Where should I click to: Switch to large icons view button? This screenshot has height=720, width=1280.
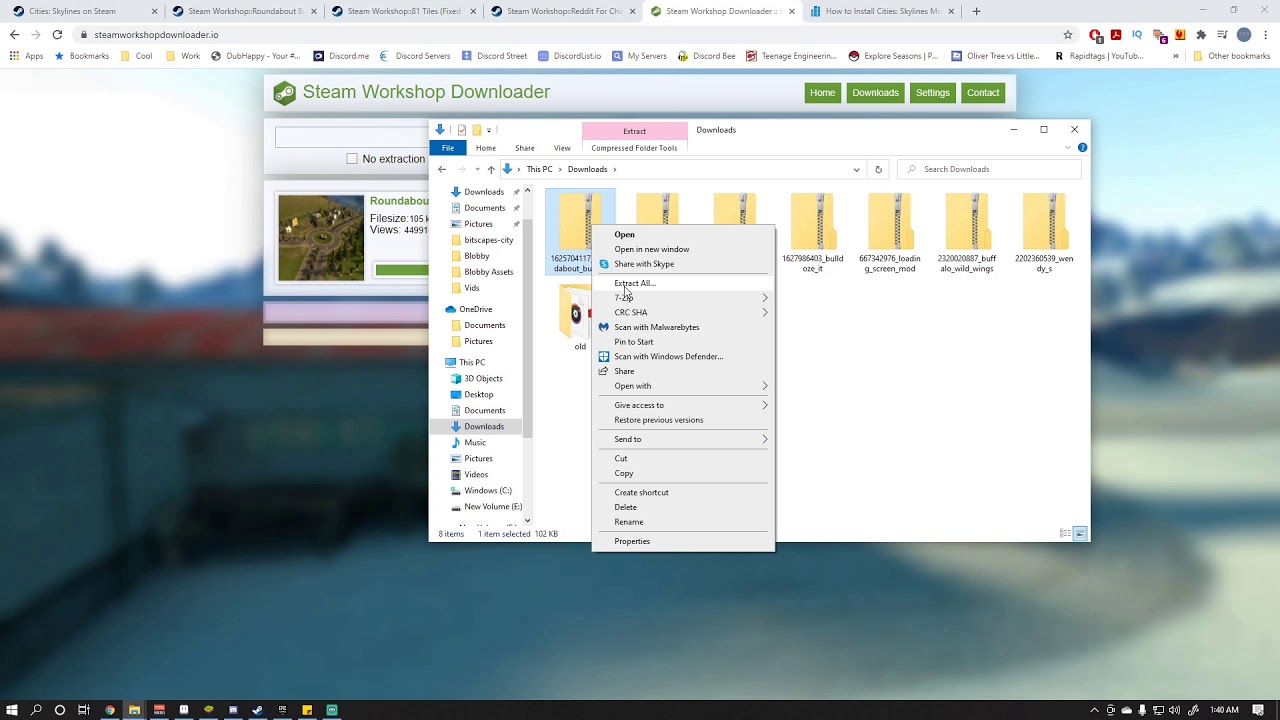(x=1080, y=534)
